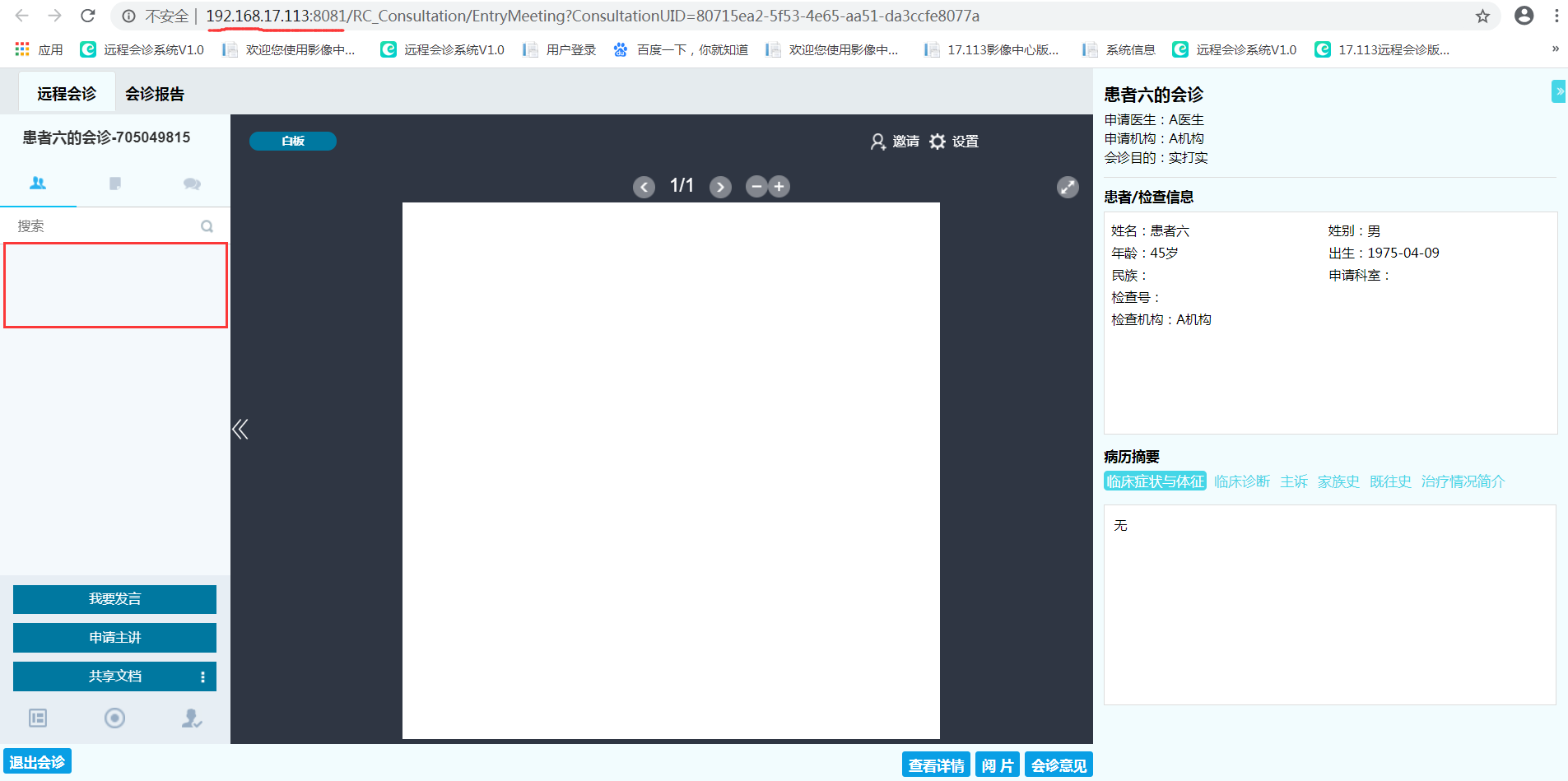1568x781 pixels.
Task: Select the 临床诊断 summary tab
Action: click(1241, 481)
